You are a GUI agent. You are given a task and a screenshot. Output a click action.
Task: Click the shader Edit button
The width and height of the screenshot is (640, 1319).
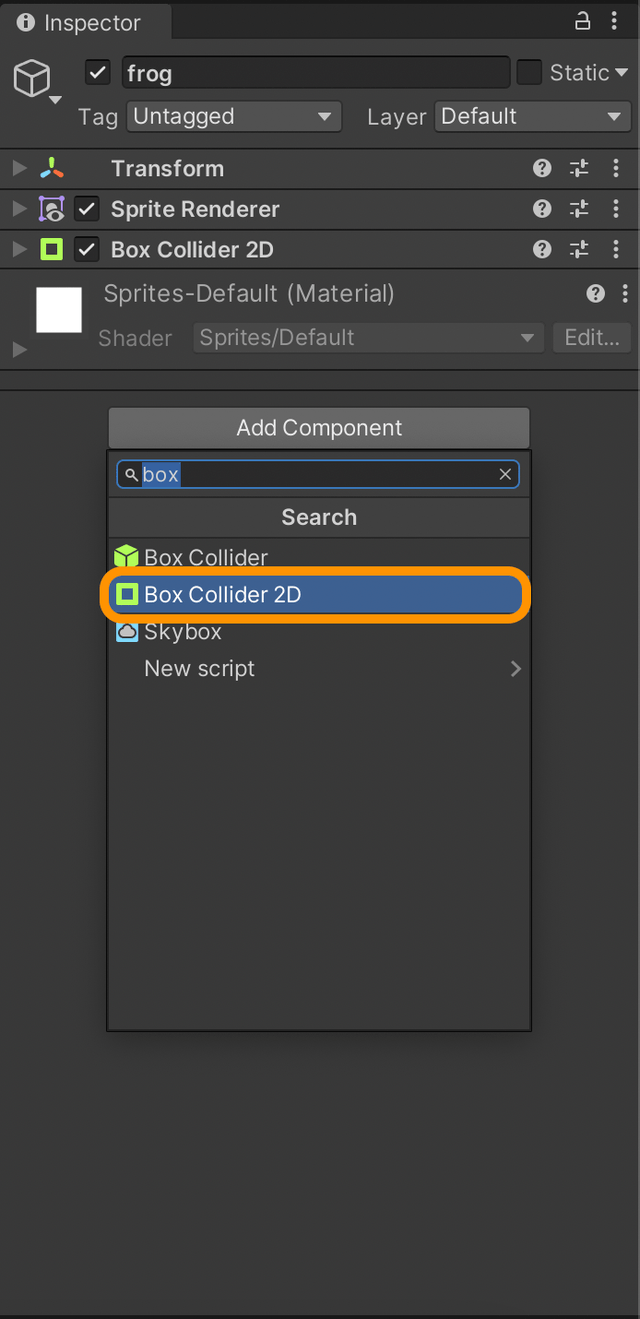[x=591, y=338]
